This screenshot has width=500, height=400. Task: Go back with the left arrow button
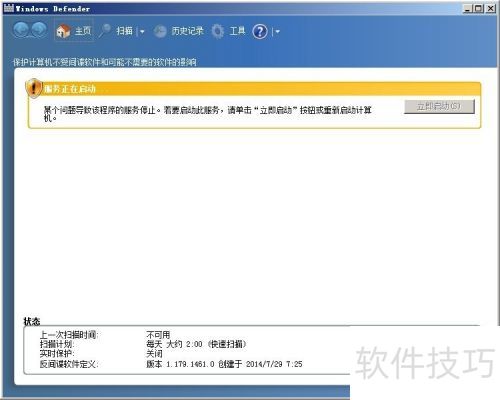[21, 30]
